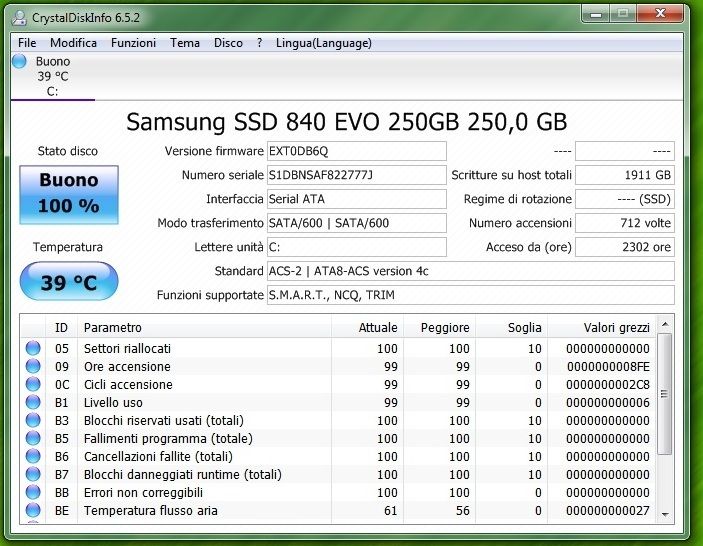Screen dimensions: 703x546
Task: Click the Buono 100 % health status button
Action: point(69,195)
